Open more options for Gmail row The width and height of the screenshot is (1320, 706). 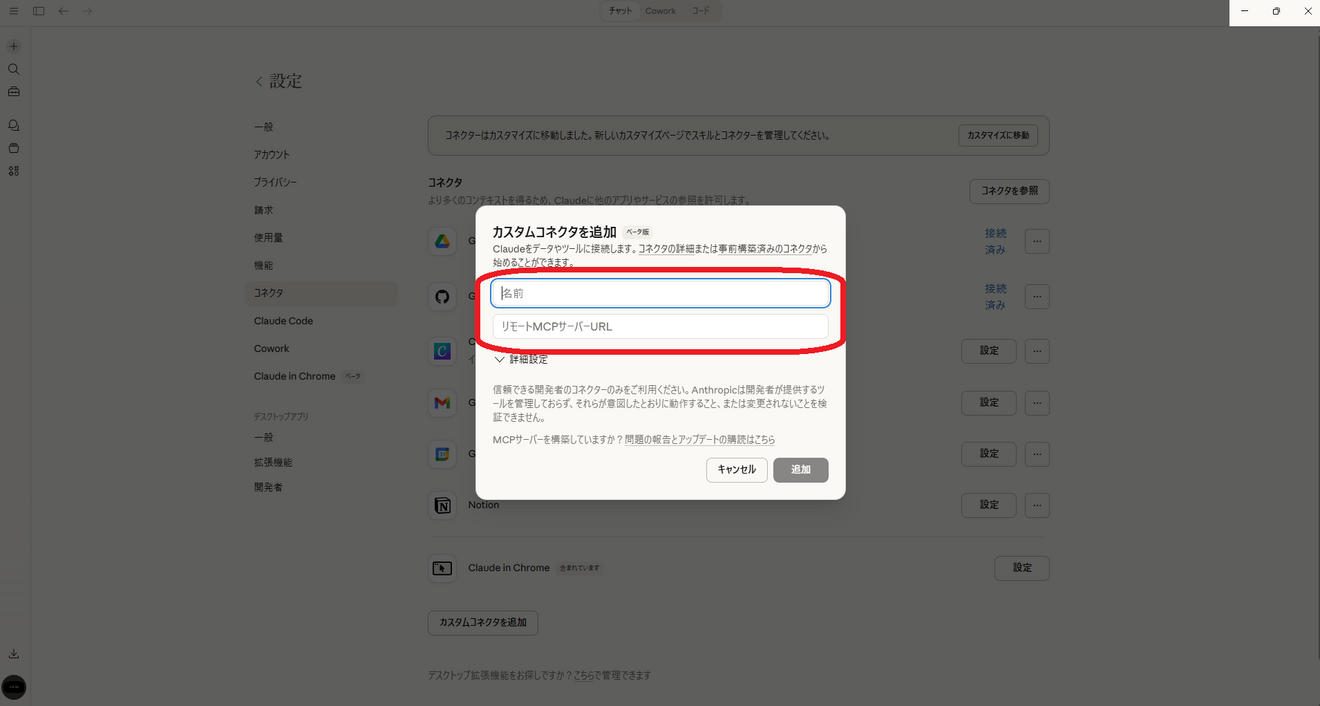(x=1037, y=403)
